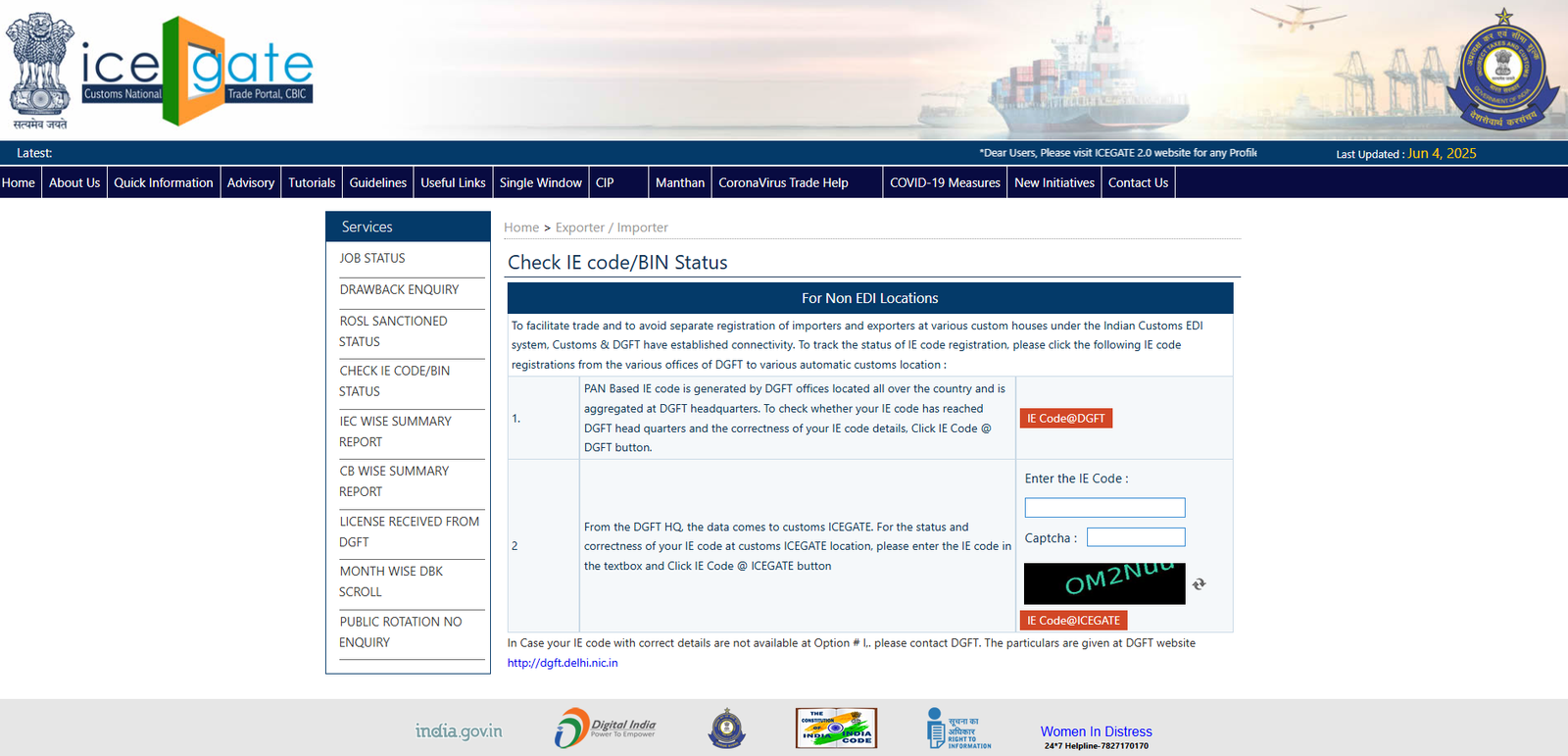Open the Advisory menu
Viewport: 1568px width, 756px height.
251,182
